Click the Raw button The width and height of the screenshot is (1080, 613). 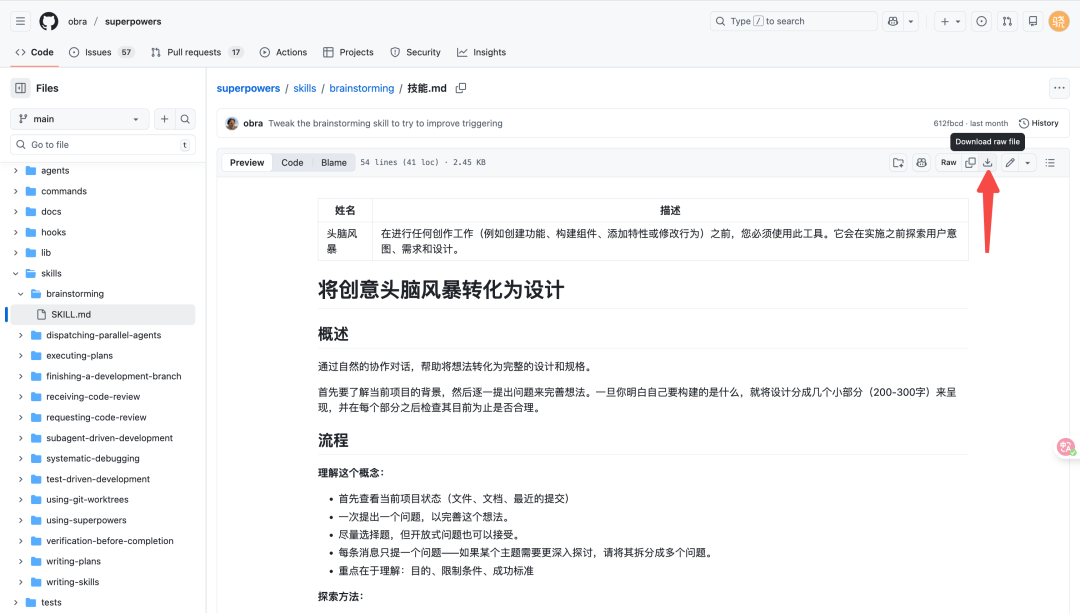[x=948, y=163]
